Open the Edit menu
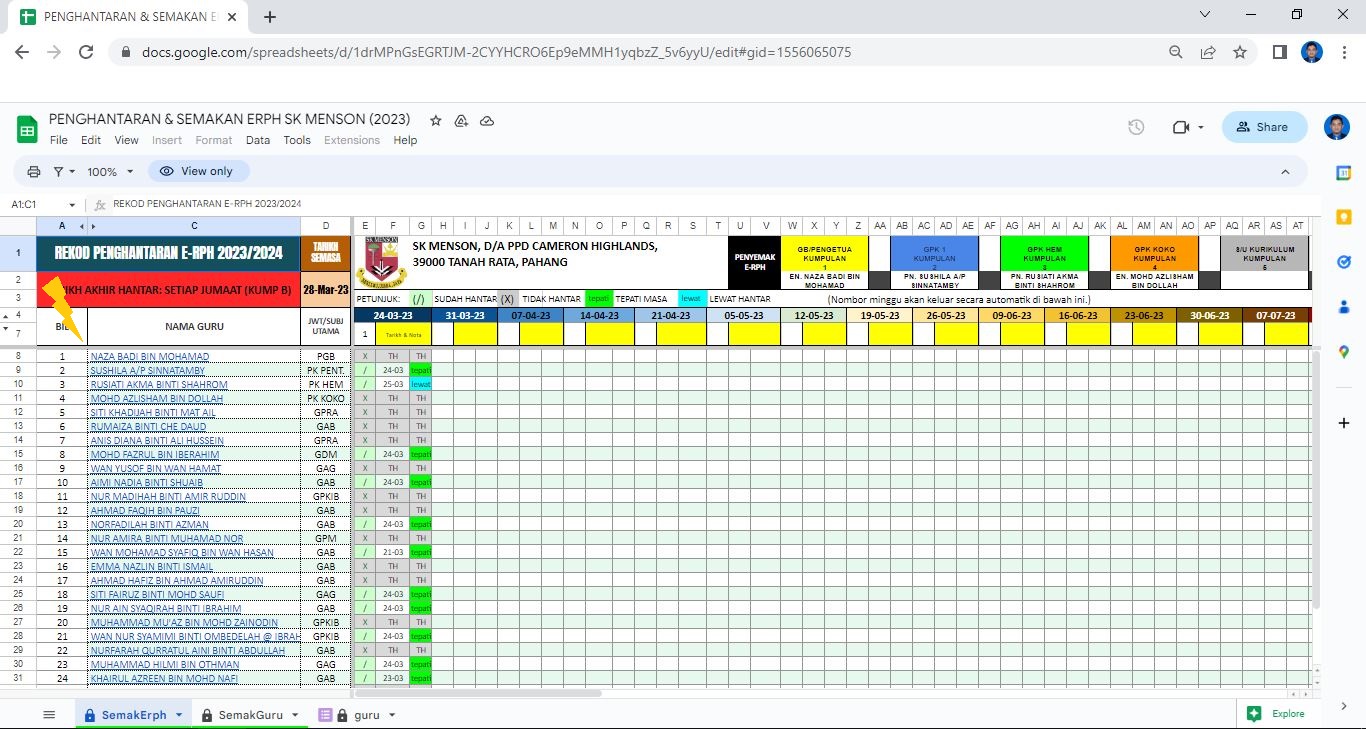Image resolution: width=1366 pixels, height=729 pixels. [91, 140]
